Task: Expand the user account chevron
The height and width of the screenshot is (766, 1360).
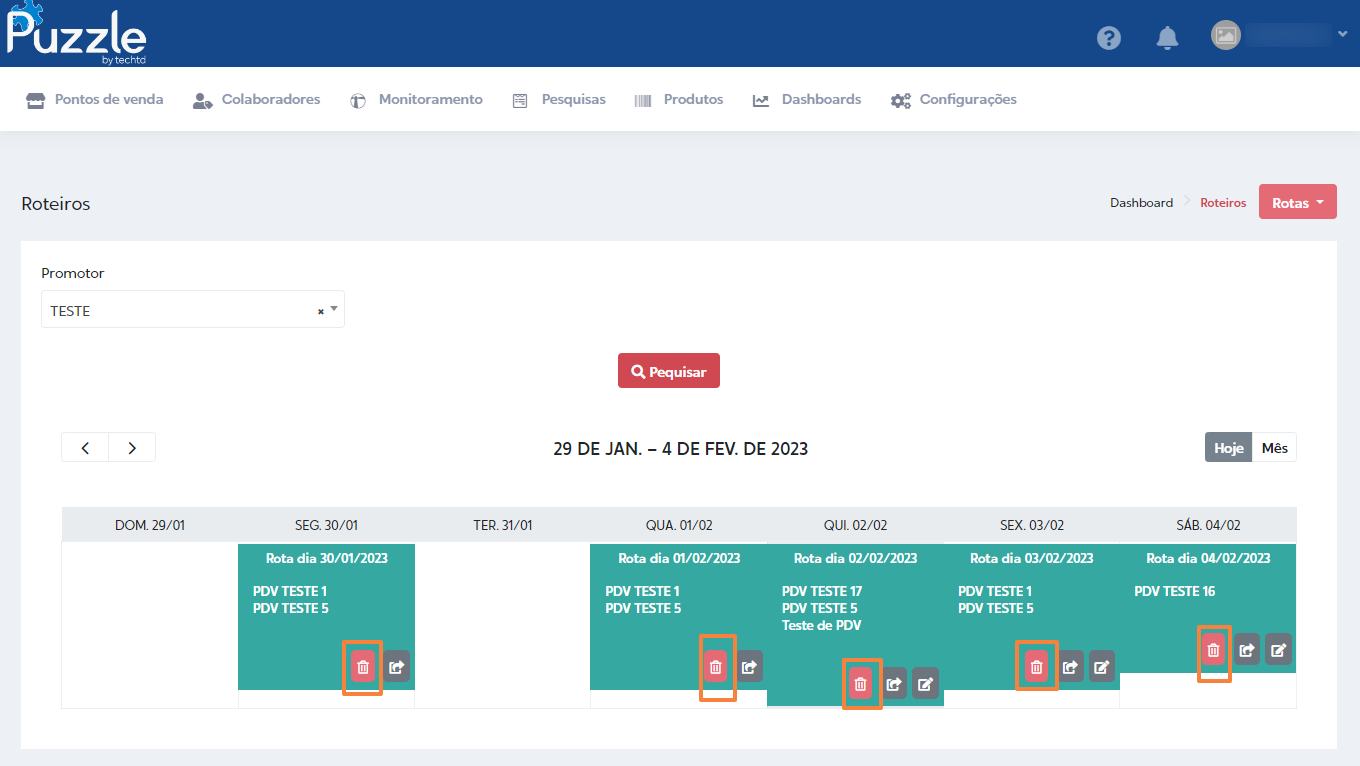Action: click(1342, 34)
